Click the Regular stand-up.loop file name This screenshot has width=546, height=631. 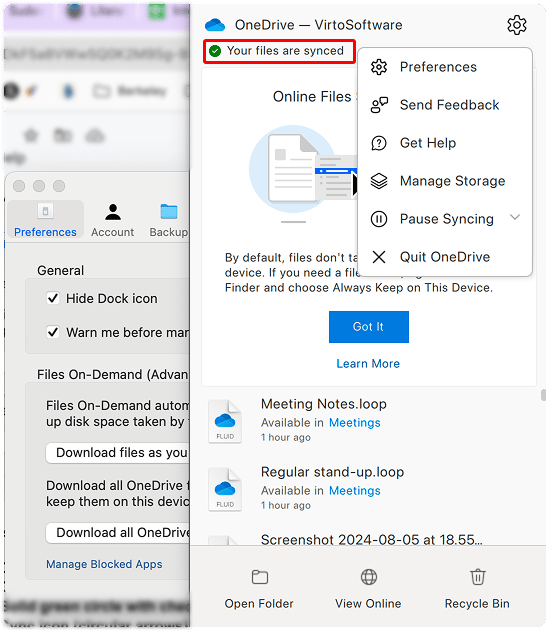(332, 472)
